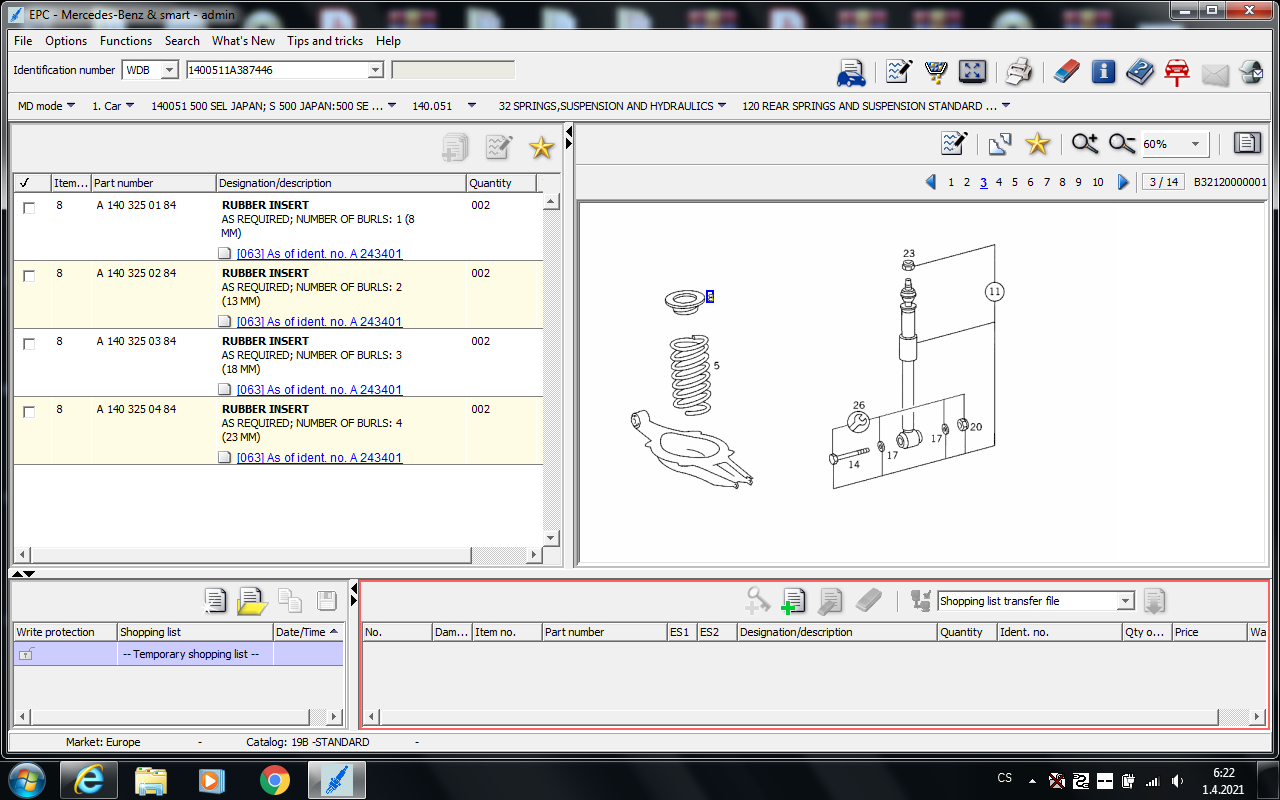Open footnote 063 link for 01 84 part
The width and height of the screenshot is (1280, 800).
point(319,254)
